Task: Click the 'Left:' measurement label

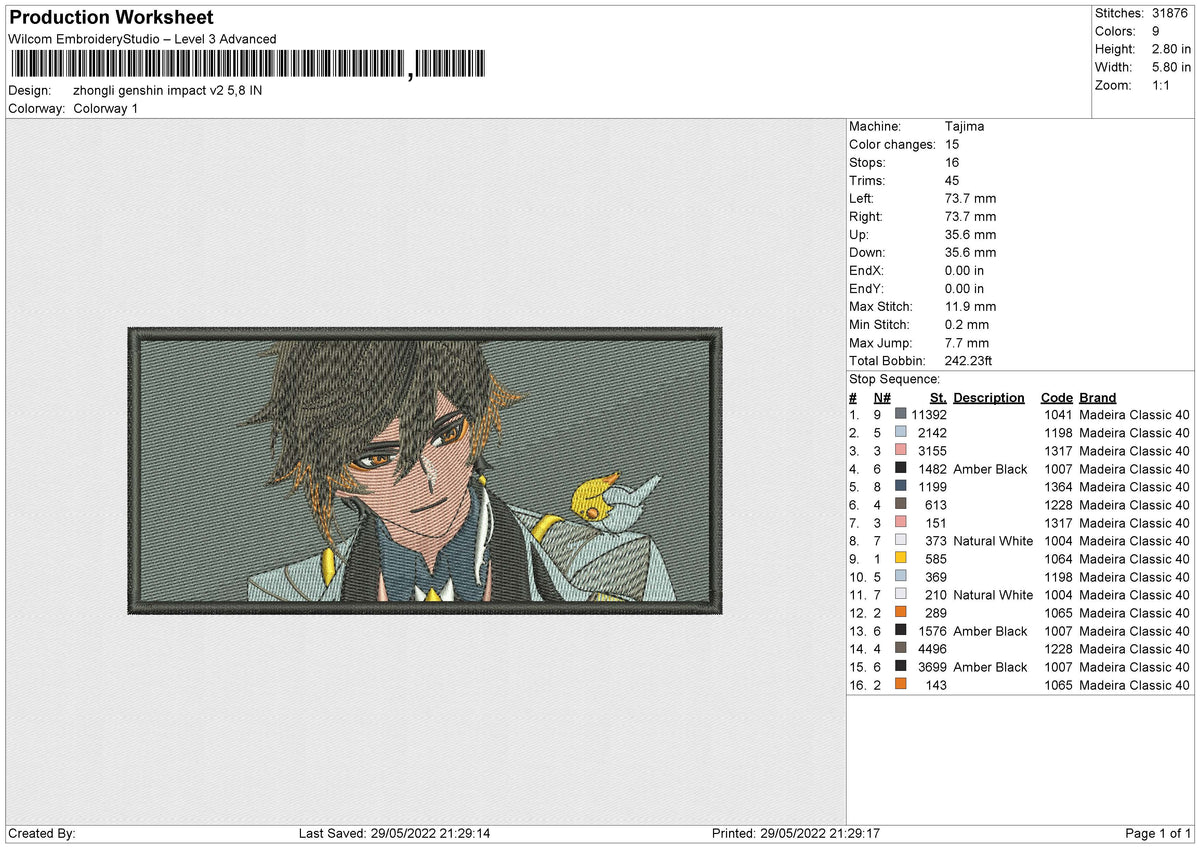Action: 862,199
